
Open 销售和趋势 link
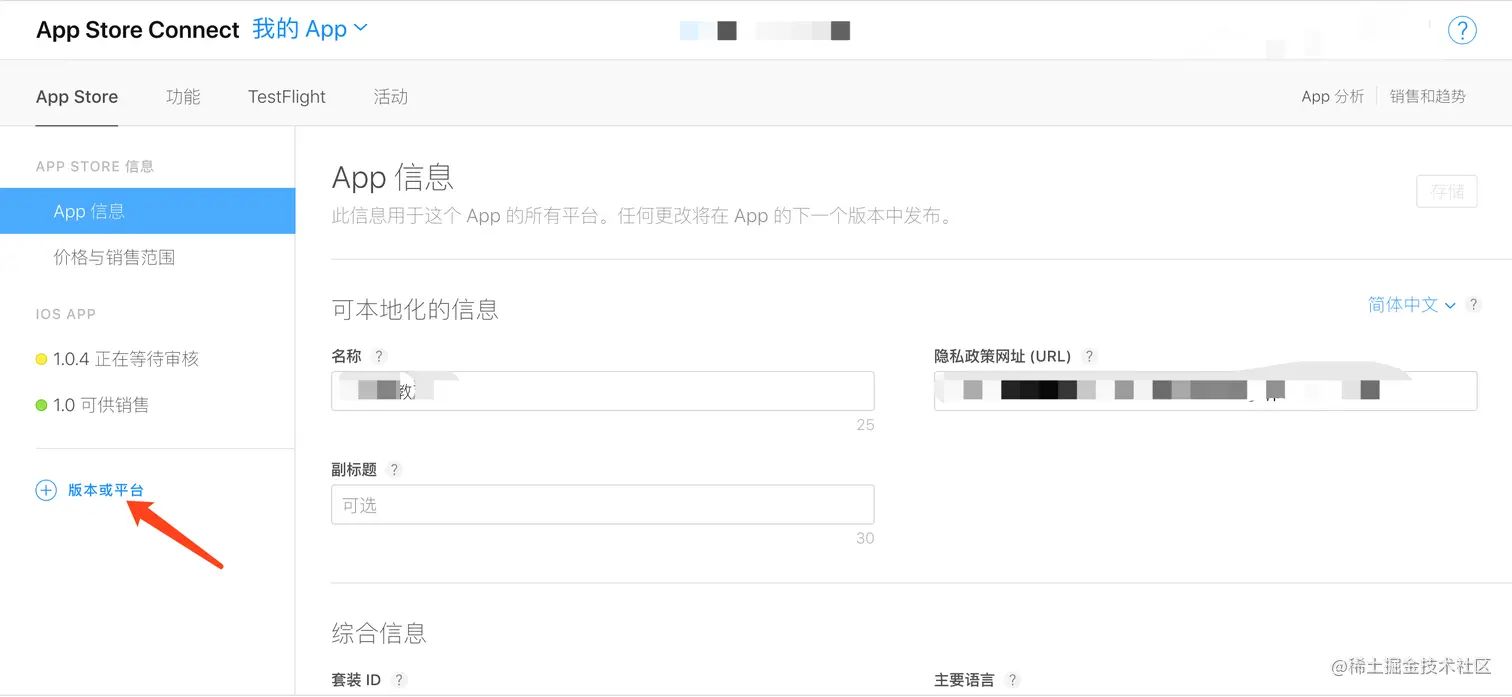tap(1427, 96)
